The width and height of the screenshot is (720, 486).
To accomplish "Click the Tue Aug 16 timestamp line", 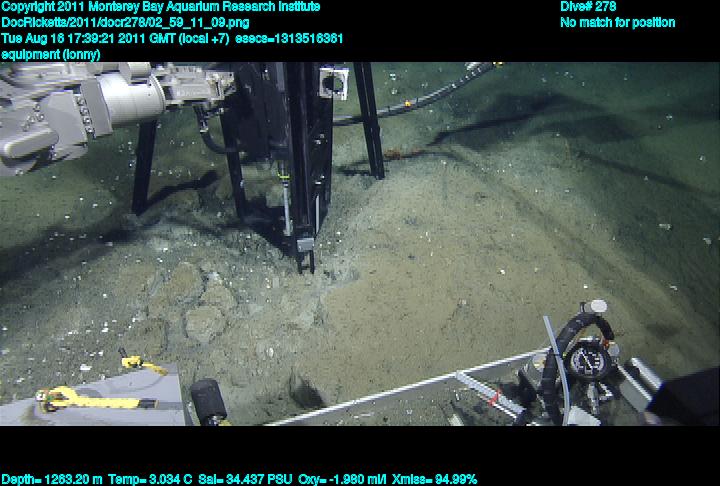I will pos(171,38).
